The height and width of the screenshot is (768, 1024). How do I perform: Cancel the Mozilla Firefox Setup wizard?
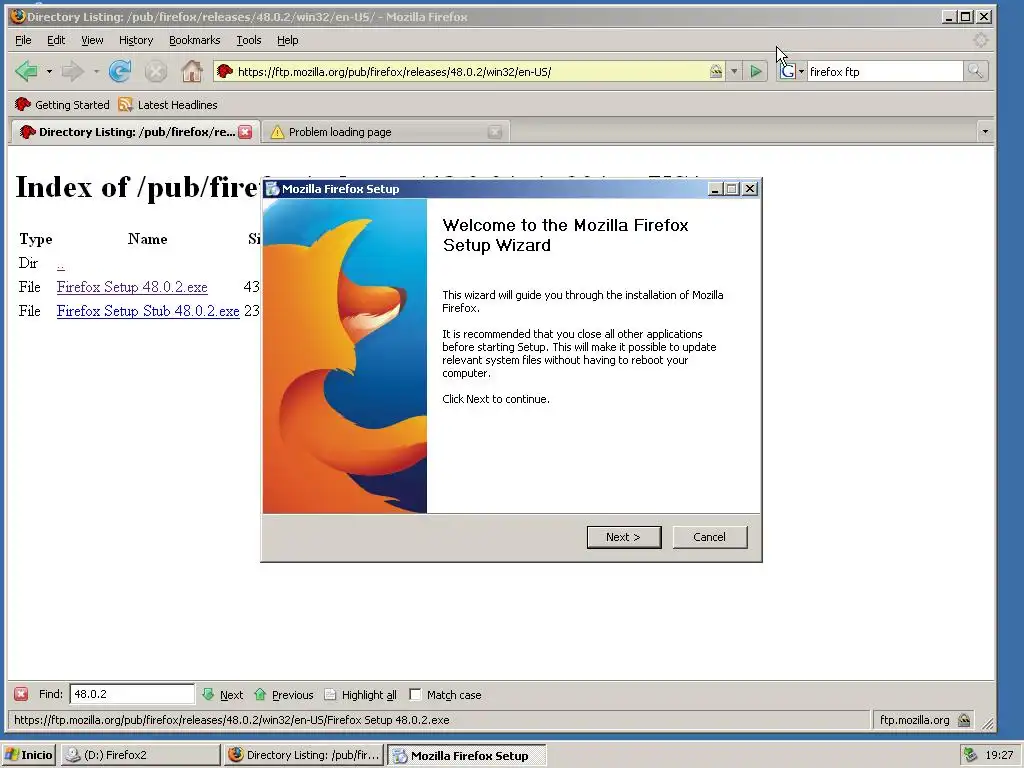709,537
